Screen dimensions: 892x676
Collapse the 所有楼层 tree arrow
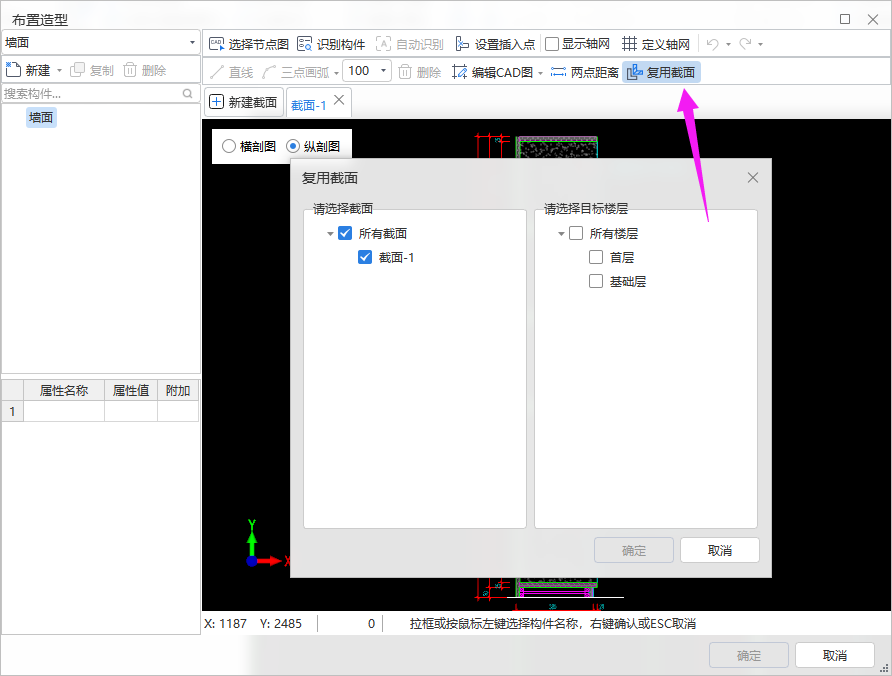[561, 234]
